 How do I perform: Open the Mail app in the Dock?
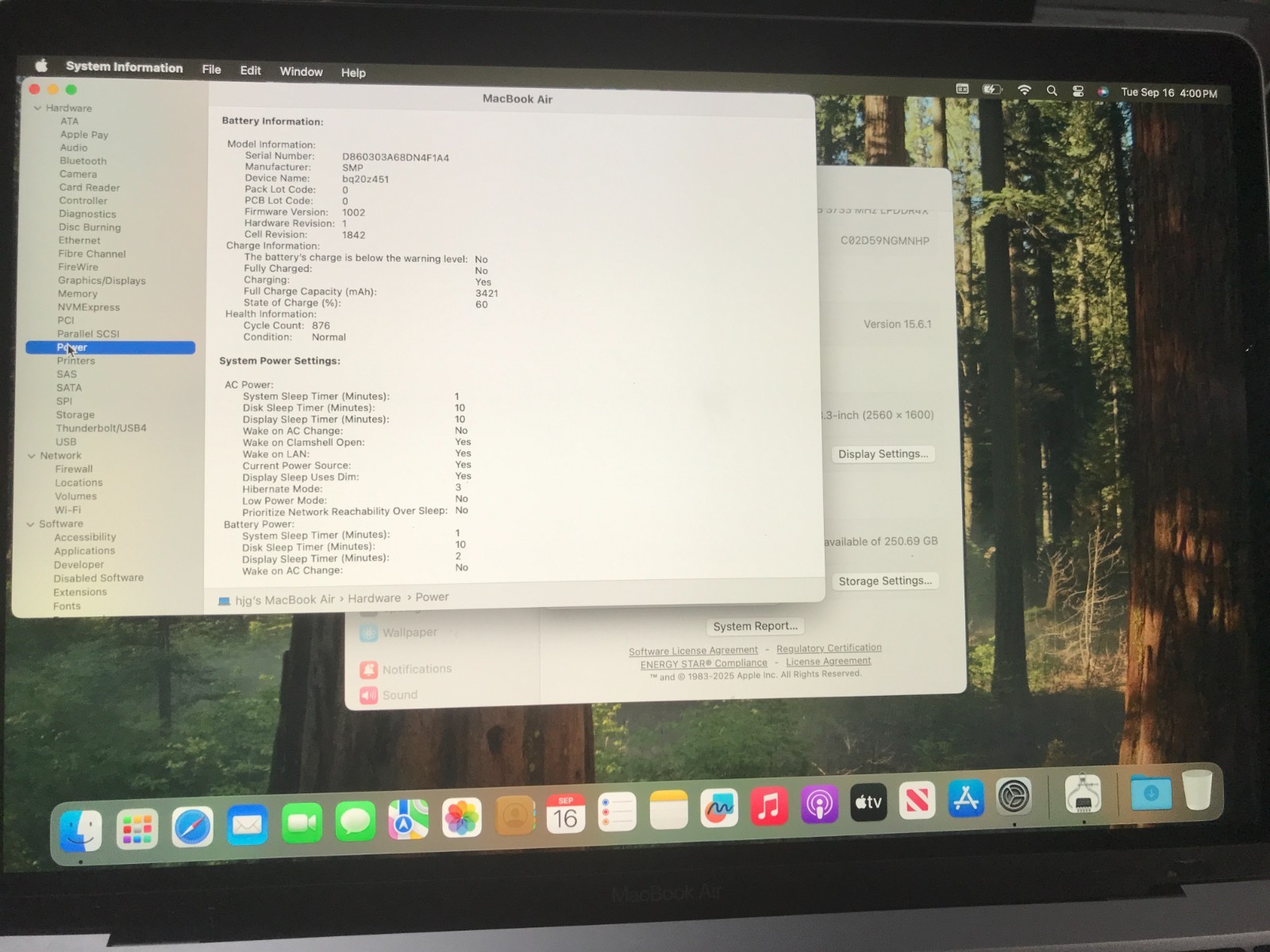(x=247, y=827)
